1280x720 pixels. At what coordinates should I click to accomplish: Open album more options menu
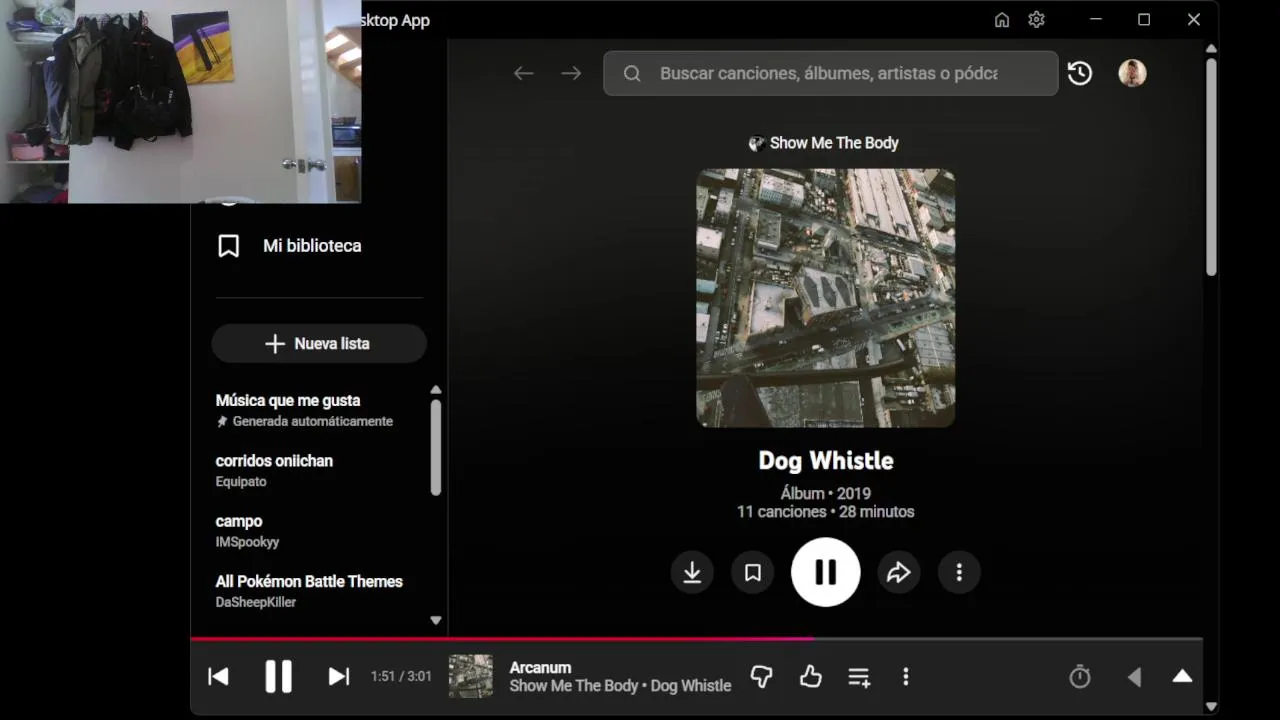click(959, 572)
